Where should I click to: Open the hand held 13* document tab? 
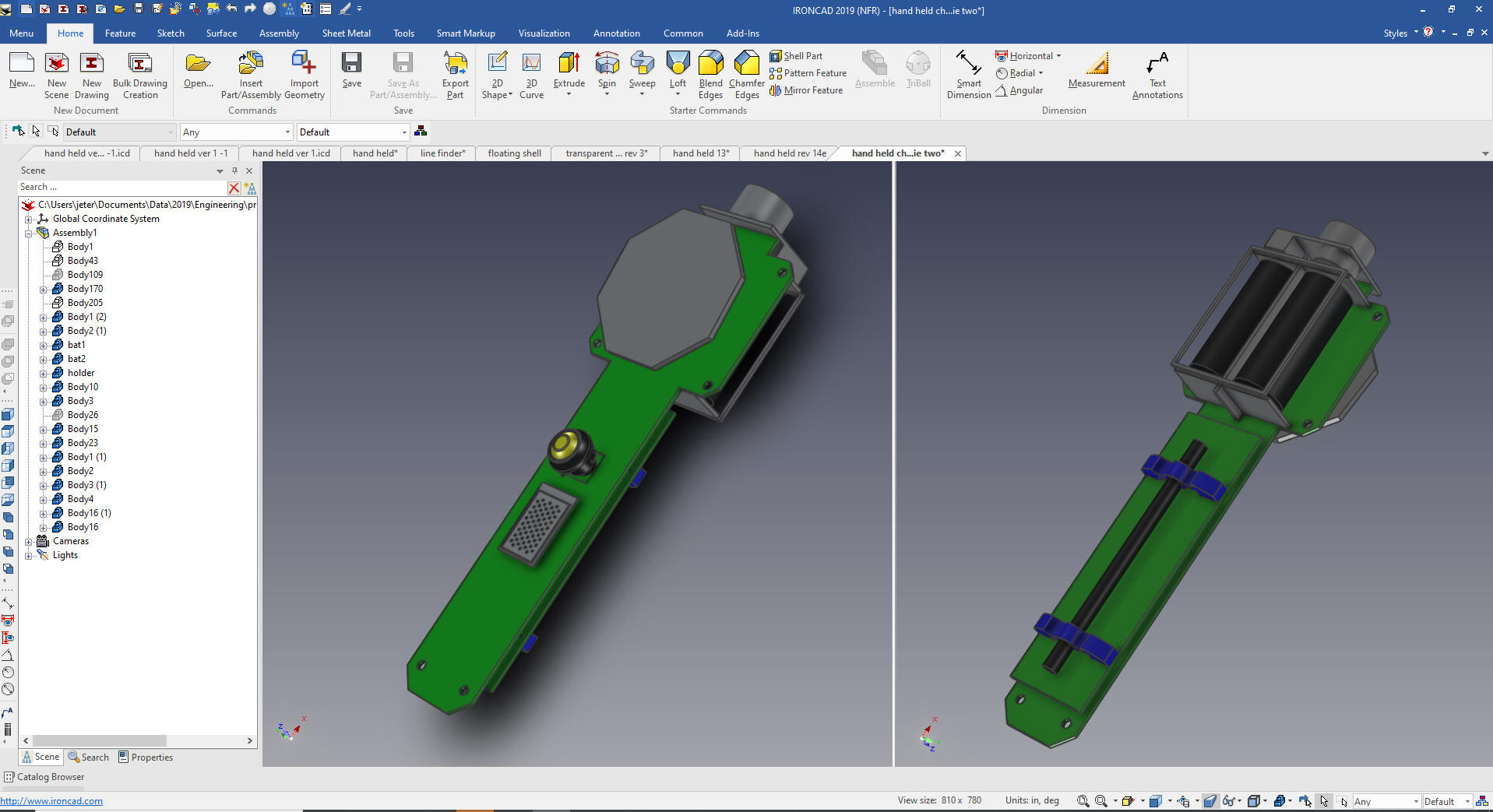point(700,153)
